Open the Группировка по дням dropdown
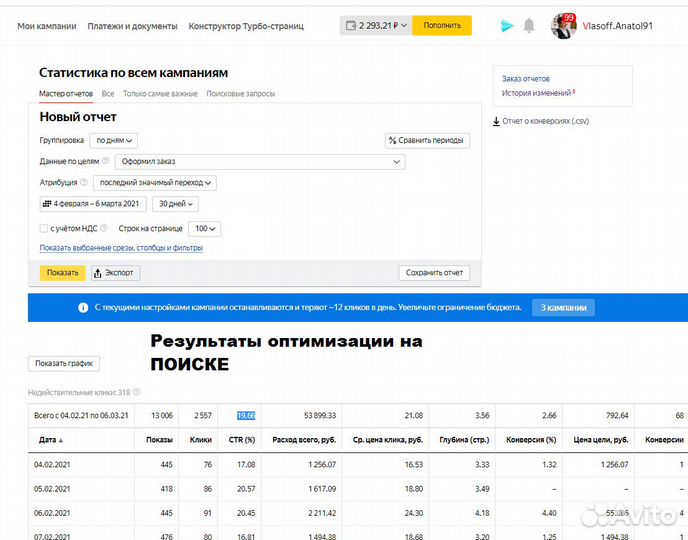Screen dimensions: 688x540 114,140
